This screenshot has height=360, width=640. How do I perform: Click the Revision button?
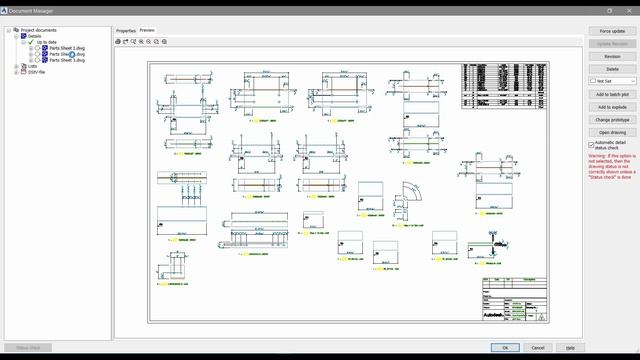tap(612, 56)
